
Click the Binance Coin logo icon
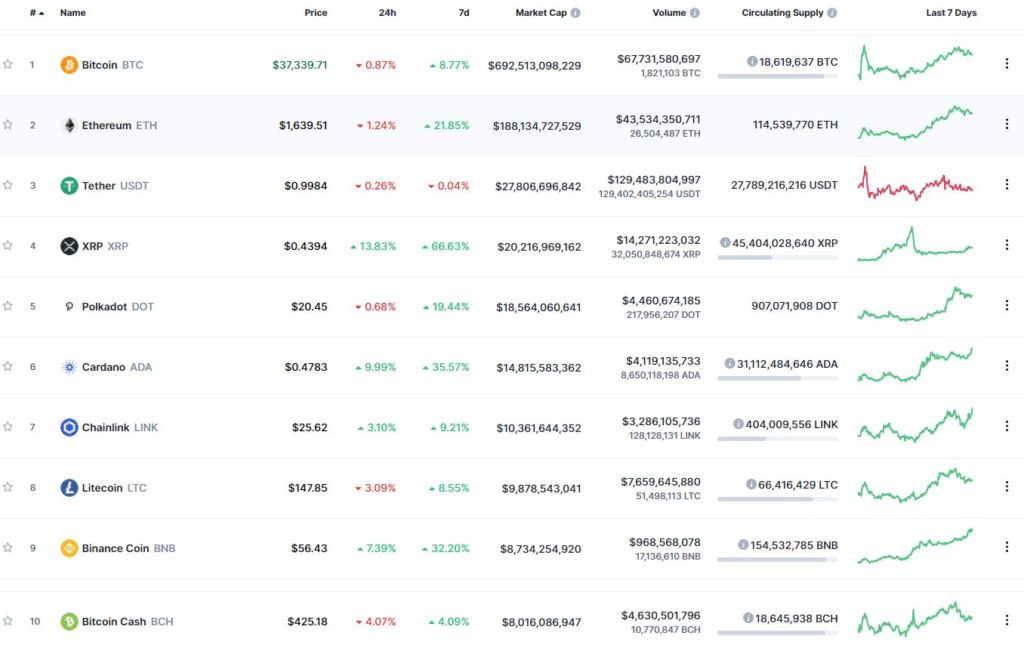point(69,548)
